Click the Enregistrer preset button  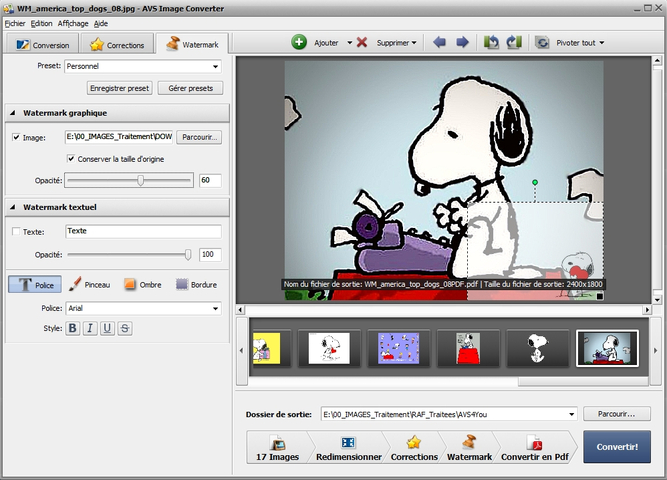click(x=120, y=88)
